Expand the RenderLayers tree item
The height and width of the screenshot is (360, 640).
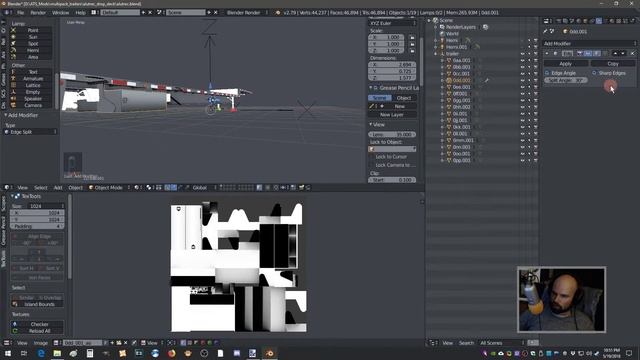click(436, 27)
